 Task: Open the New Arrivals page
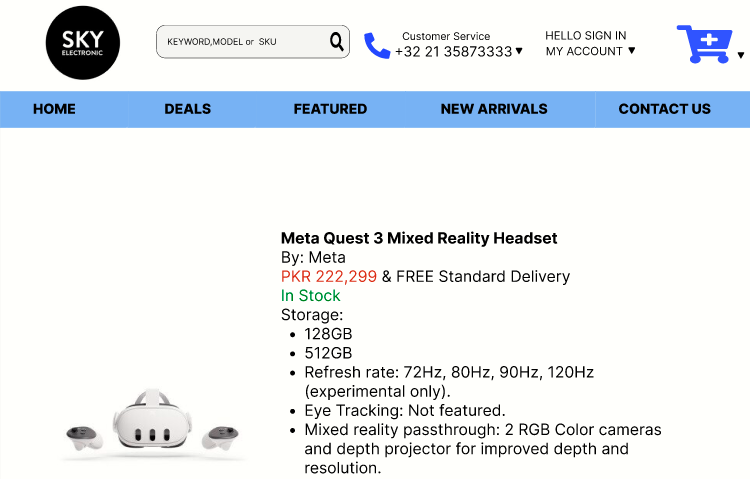click(494, 109)
